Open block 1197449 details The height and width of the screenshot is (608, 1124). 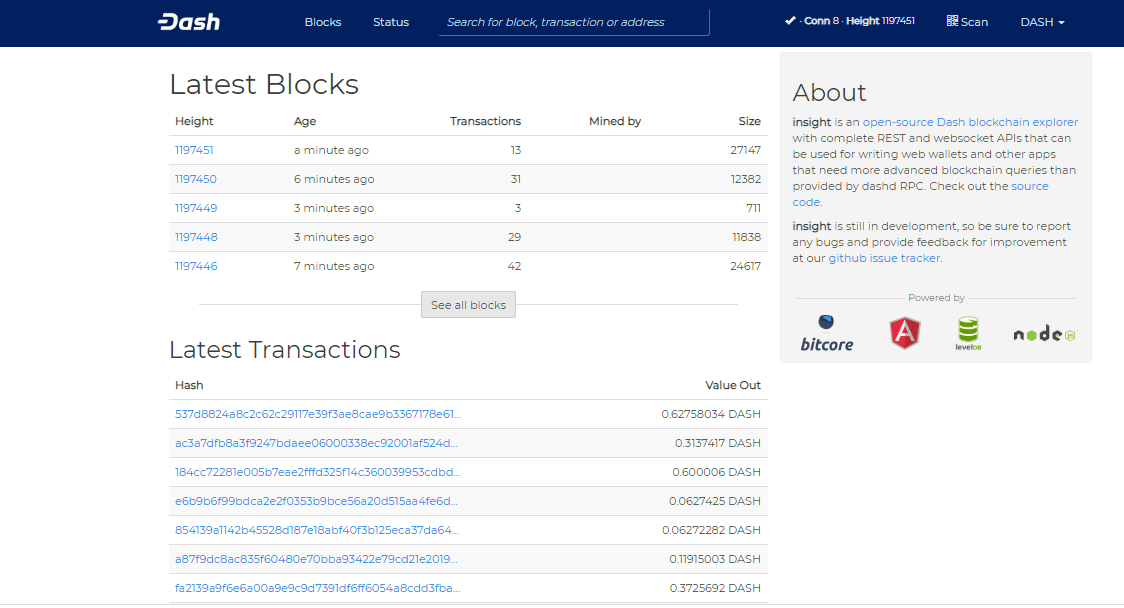[x=196, y=208]
